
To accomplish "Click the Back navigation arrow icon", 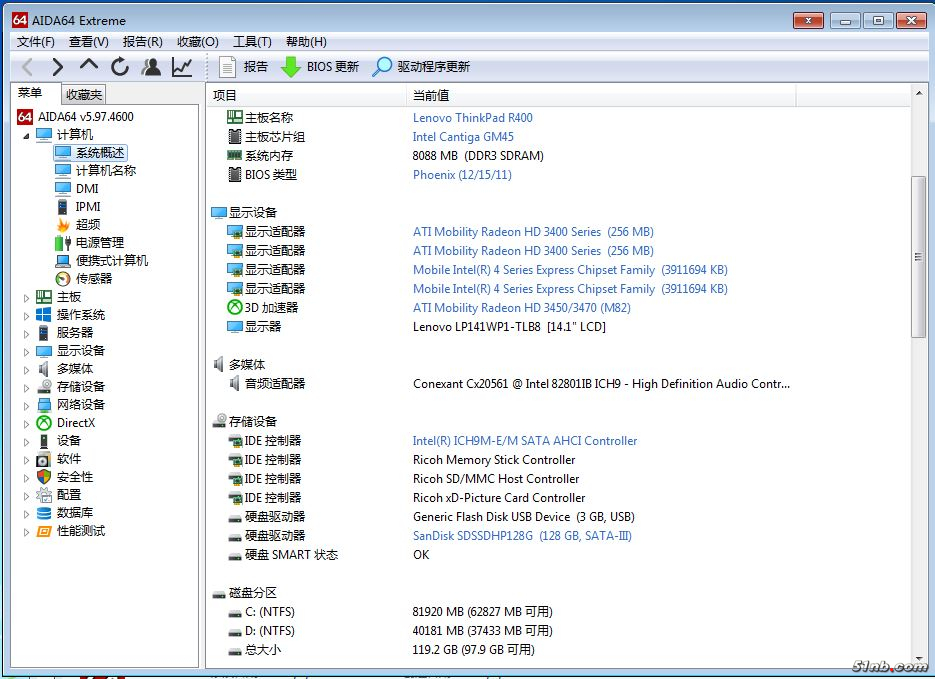I will click(x=27, y=67).
